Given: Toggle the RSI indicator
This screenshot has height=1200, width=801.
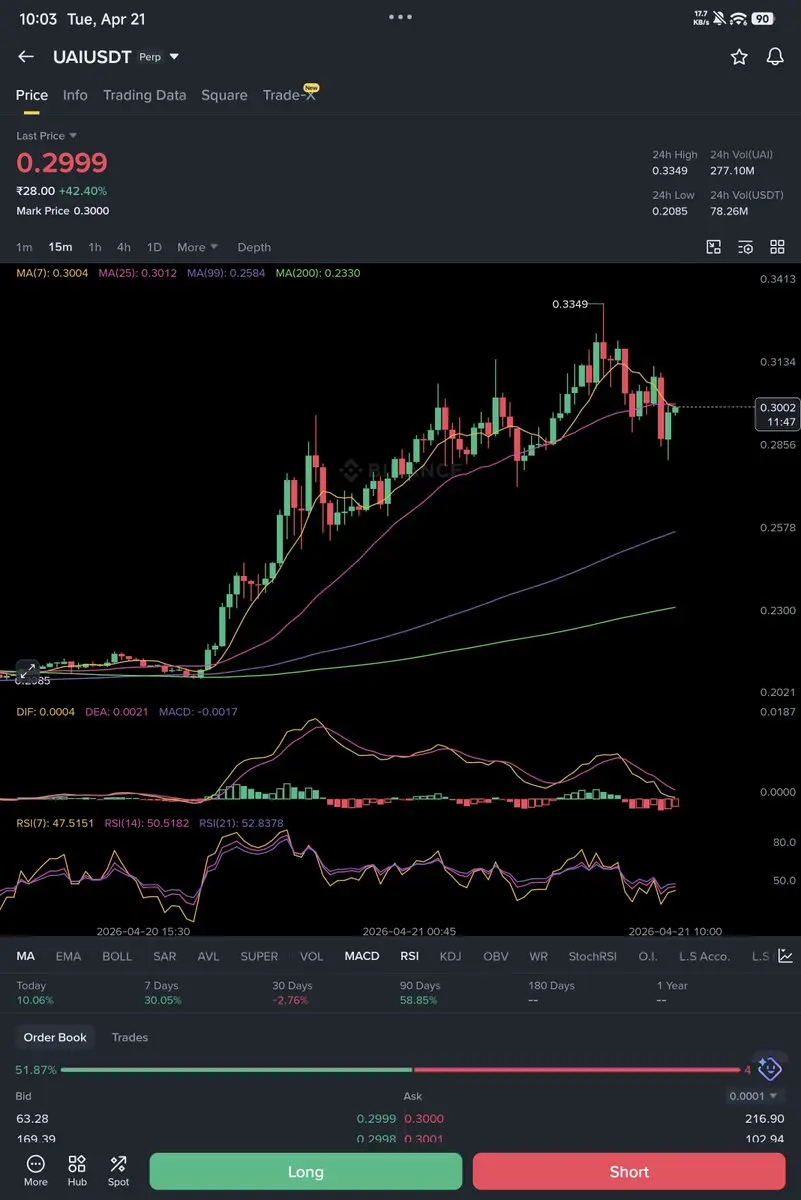Looking at the screenshot, I should click(x=409, y=956).
